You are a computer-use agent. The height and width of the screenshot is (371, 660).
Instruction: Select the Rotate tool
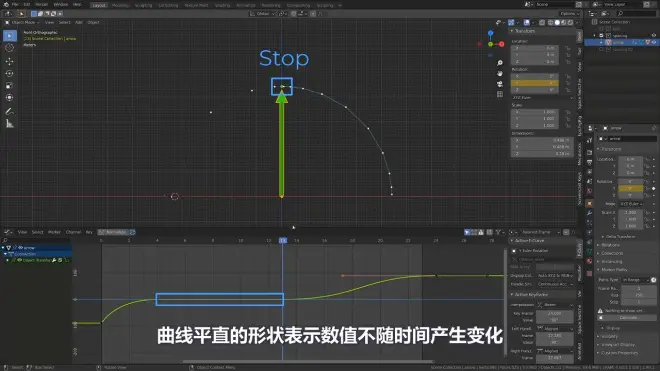coord(10,74)
